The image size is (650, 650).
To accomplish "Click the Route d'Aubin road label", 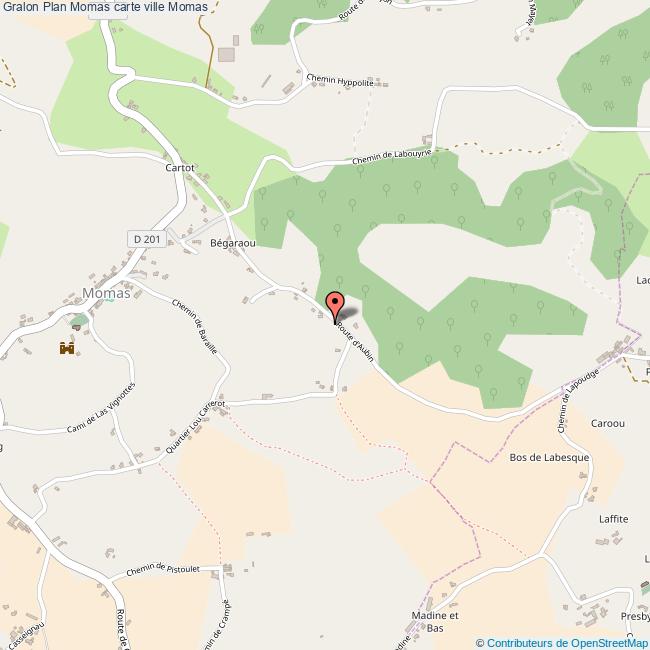I will 355,341.
